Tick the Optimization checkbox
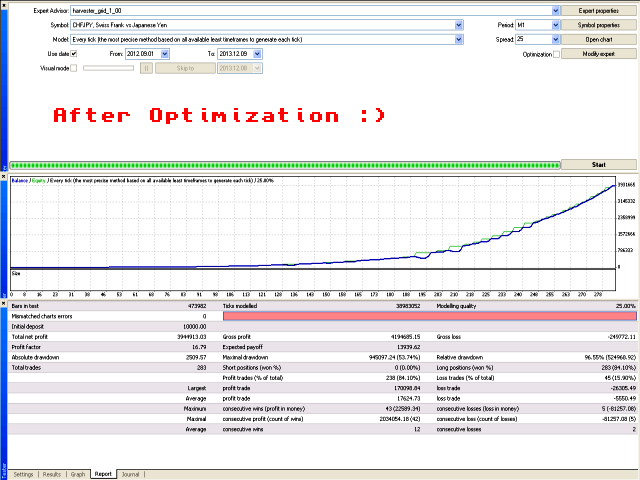Viewport: 640px width, 480px height. (556, 54)
